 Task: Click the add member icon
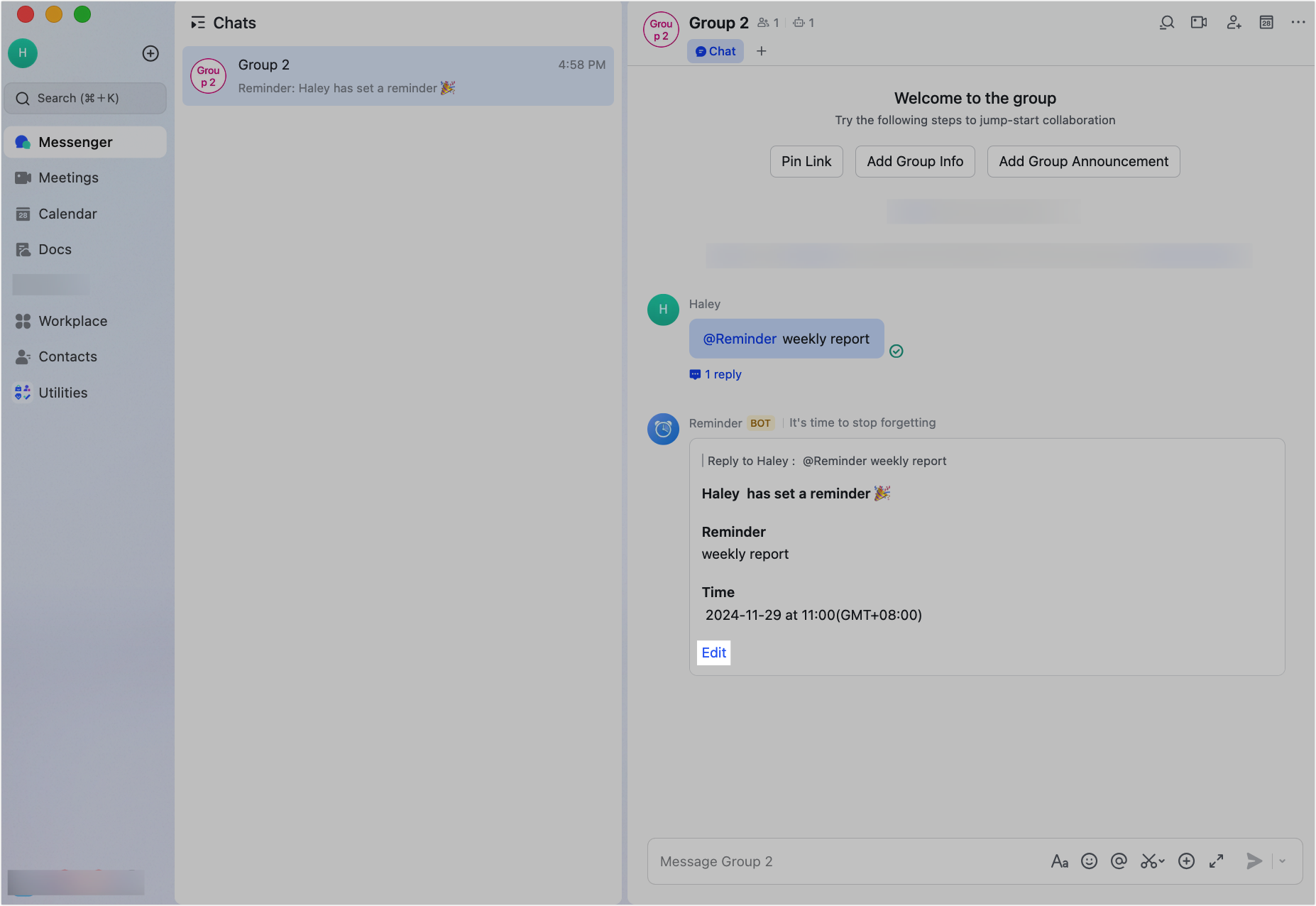coord(1234,23)
